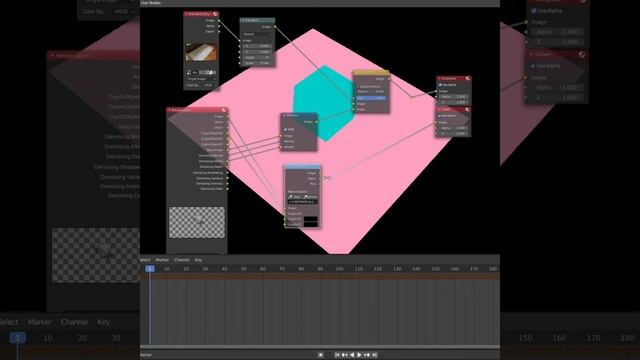Collapse the Viewer node
The width and height of the screenshot is (640, 360).
tap(439, 109)
